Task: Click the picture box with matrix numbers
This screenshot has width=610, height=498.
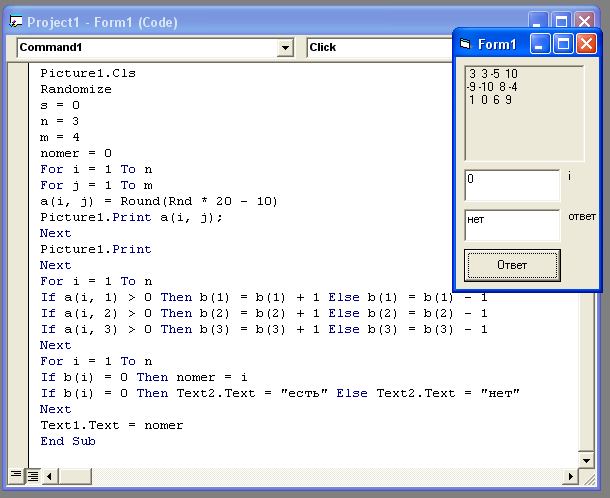Action: point(524,113)
